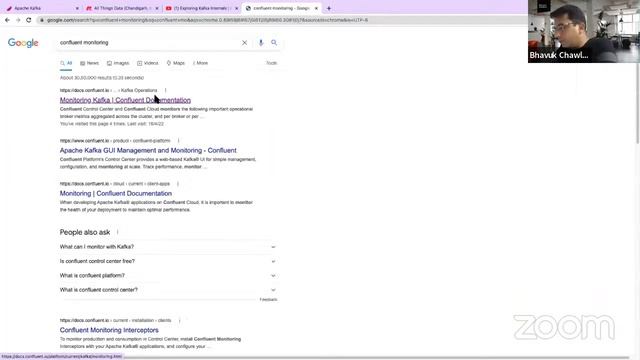Switch to Exploring Kafka Internals tab
This screenshot has width=640, height=360.
coord(201,8)
